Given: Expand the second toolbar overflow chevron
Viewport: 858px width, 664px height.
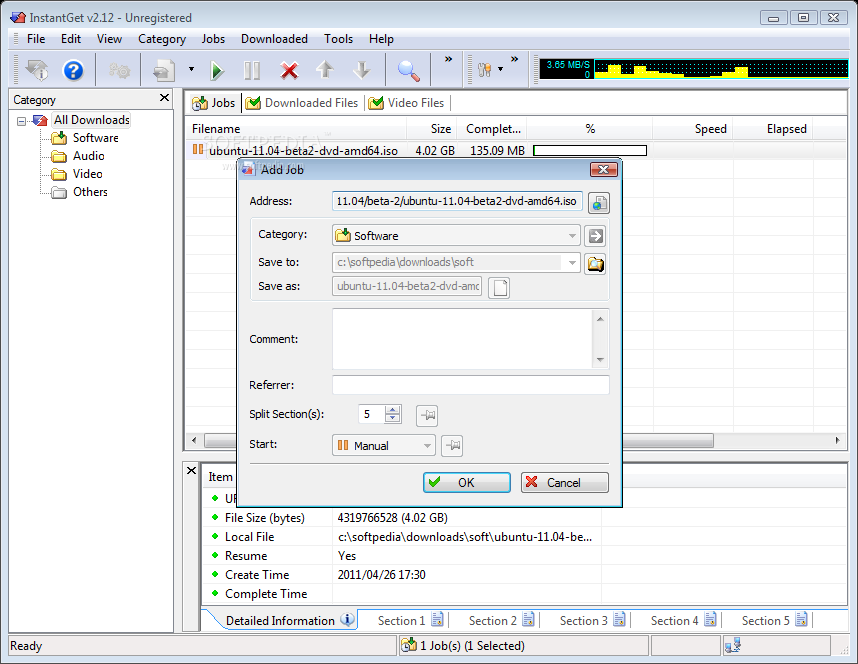Looking at the screenshot, I should (514, 59).
